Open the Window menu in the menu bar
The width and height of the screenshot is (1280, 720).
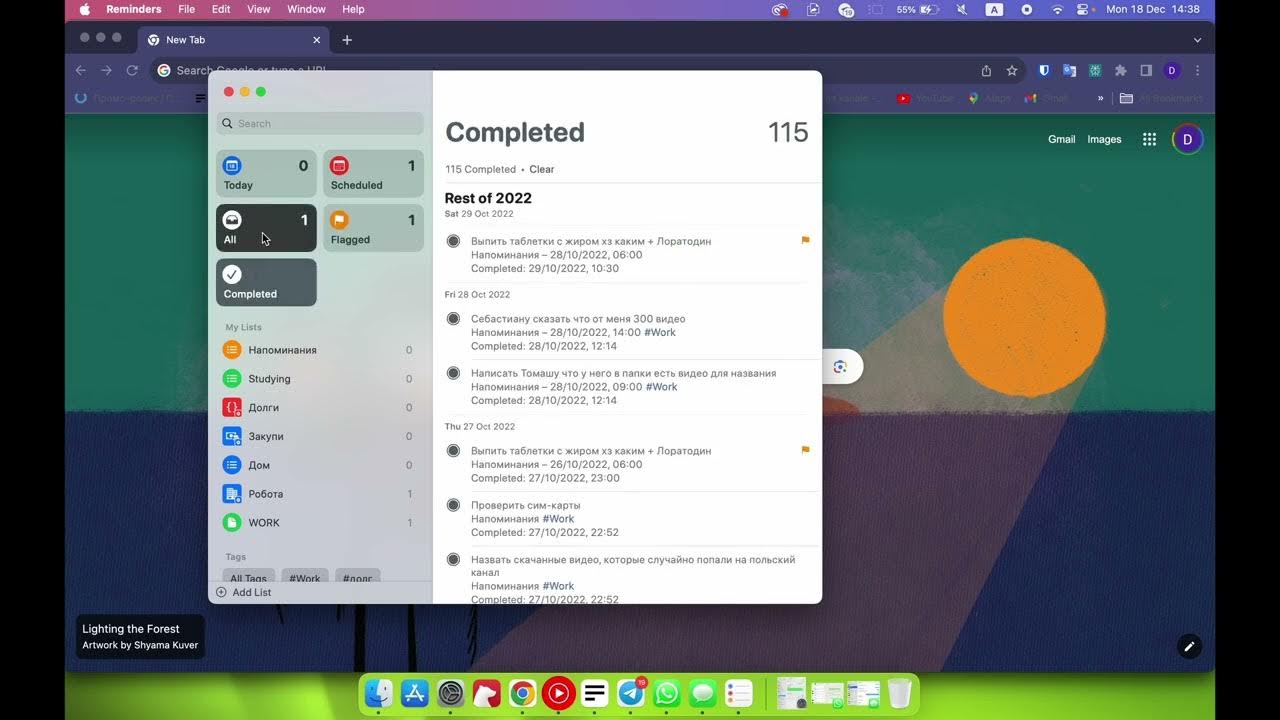coord(306,9)
